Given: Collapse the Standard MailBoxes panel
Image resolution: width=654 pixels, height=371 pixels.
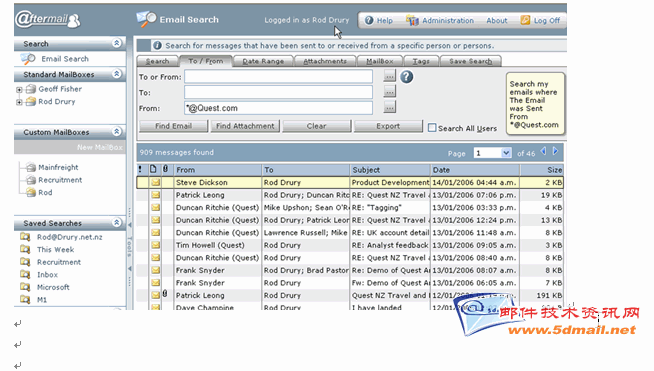Looking at the screenshot, I should 117,74.
